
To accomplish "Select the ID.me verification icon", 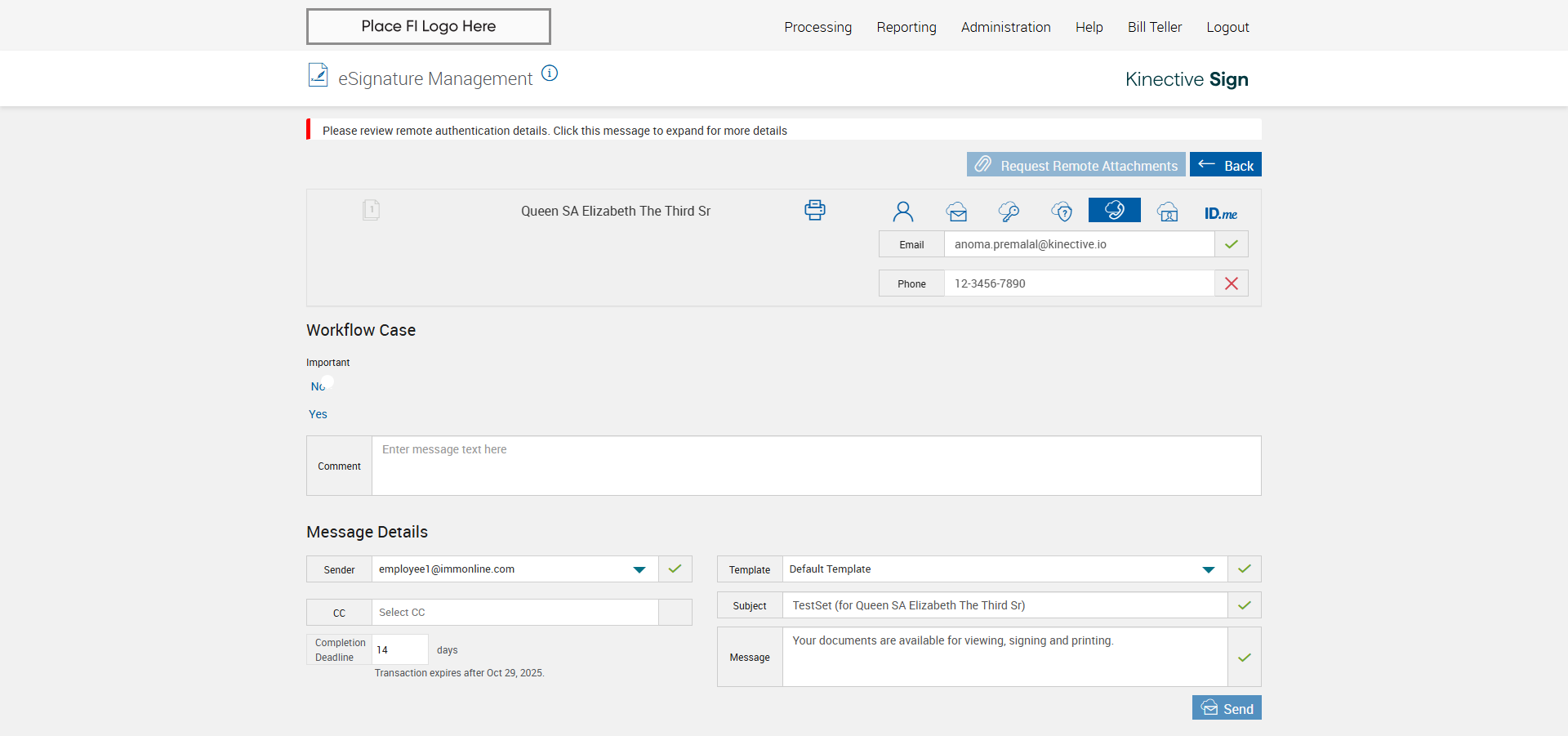I will (x=1220, y=213).
